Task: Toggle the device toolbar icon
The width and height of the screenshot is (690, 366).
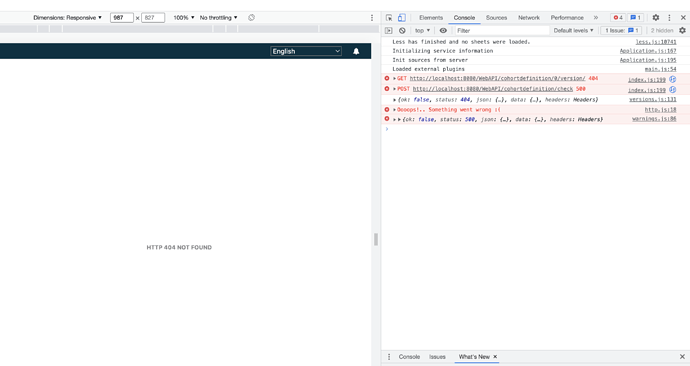Action: pyautogui.click(x=402, y=18)
